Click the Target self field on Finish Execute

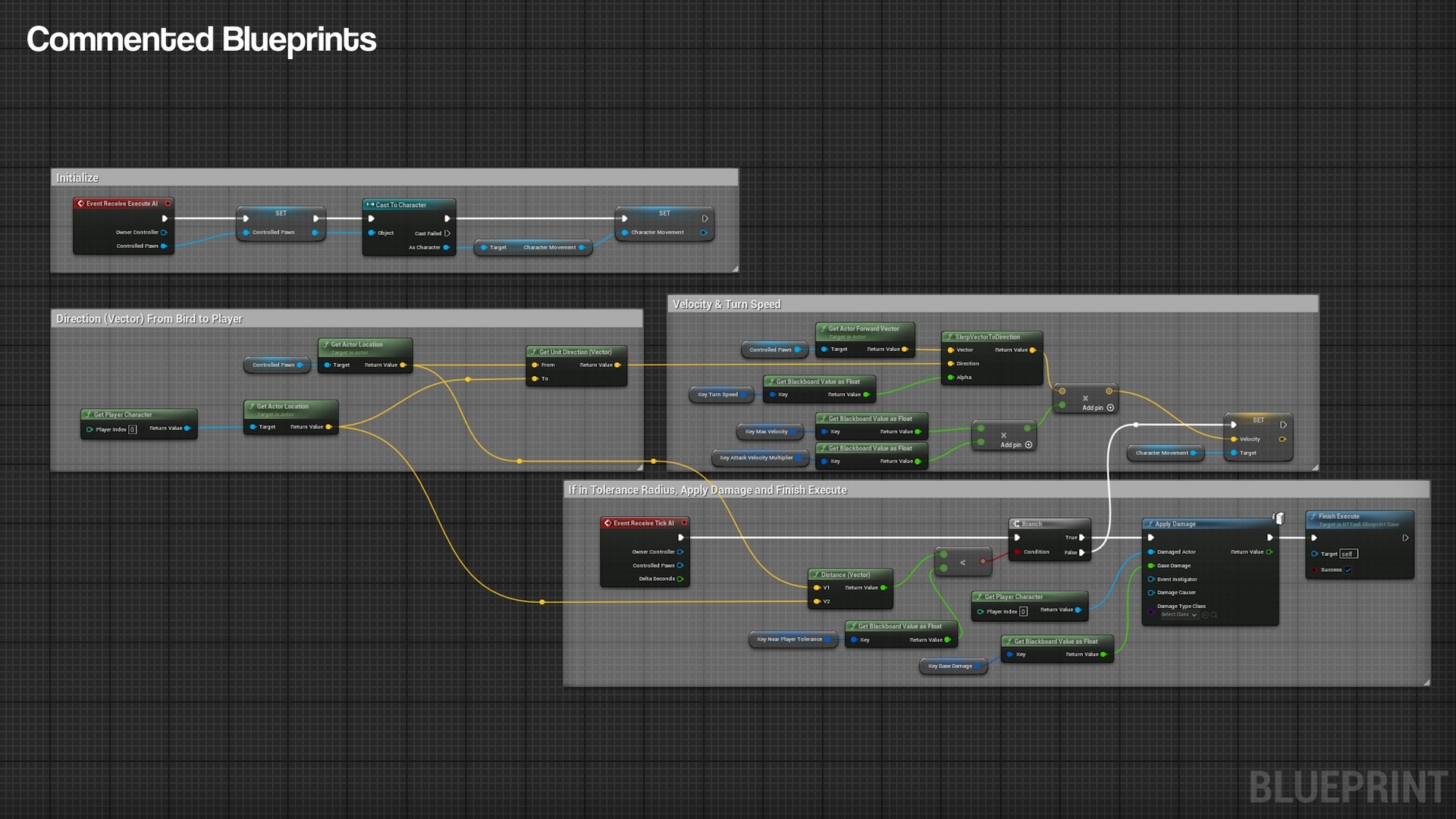coord(1348,554)
